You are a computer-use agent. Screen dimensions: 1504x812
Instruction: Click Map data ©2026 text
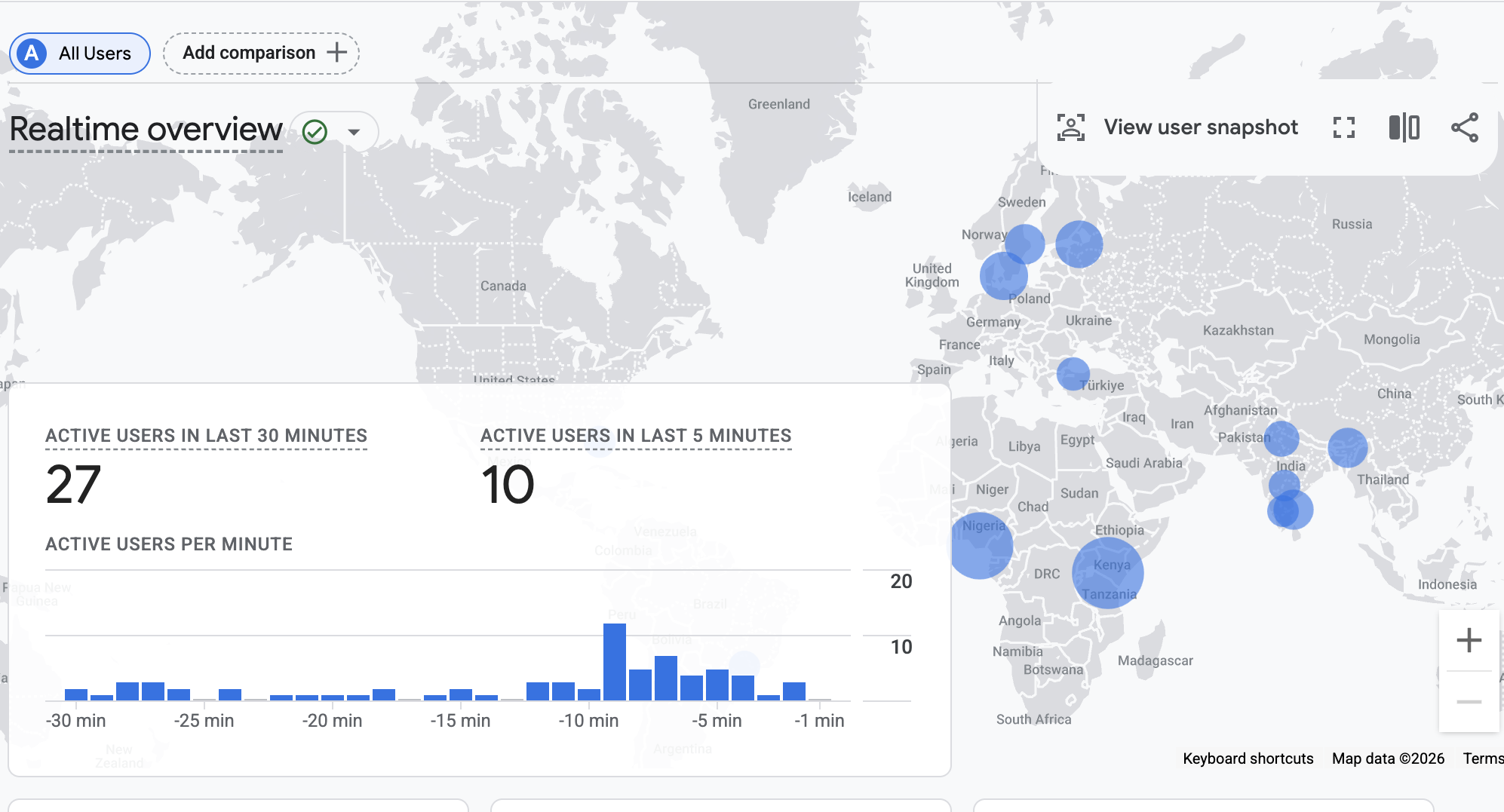[x=1388, y=758]
